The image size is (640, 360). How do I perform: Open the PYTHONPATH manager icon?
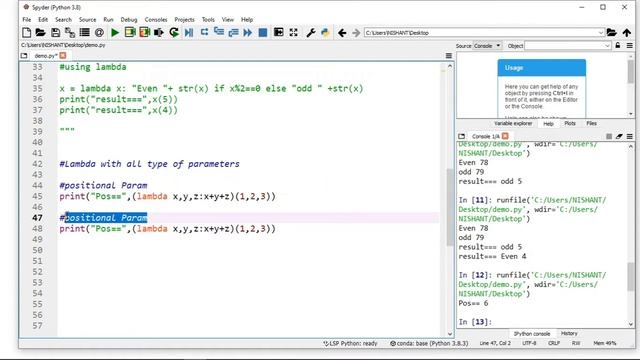pos(325,33)
